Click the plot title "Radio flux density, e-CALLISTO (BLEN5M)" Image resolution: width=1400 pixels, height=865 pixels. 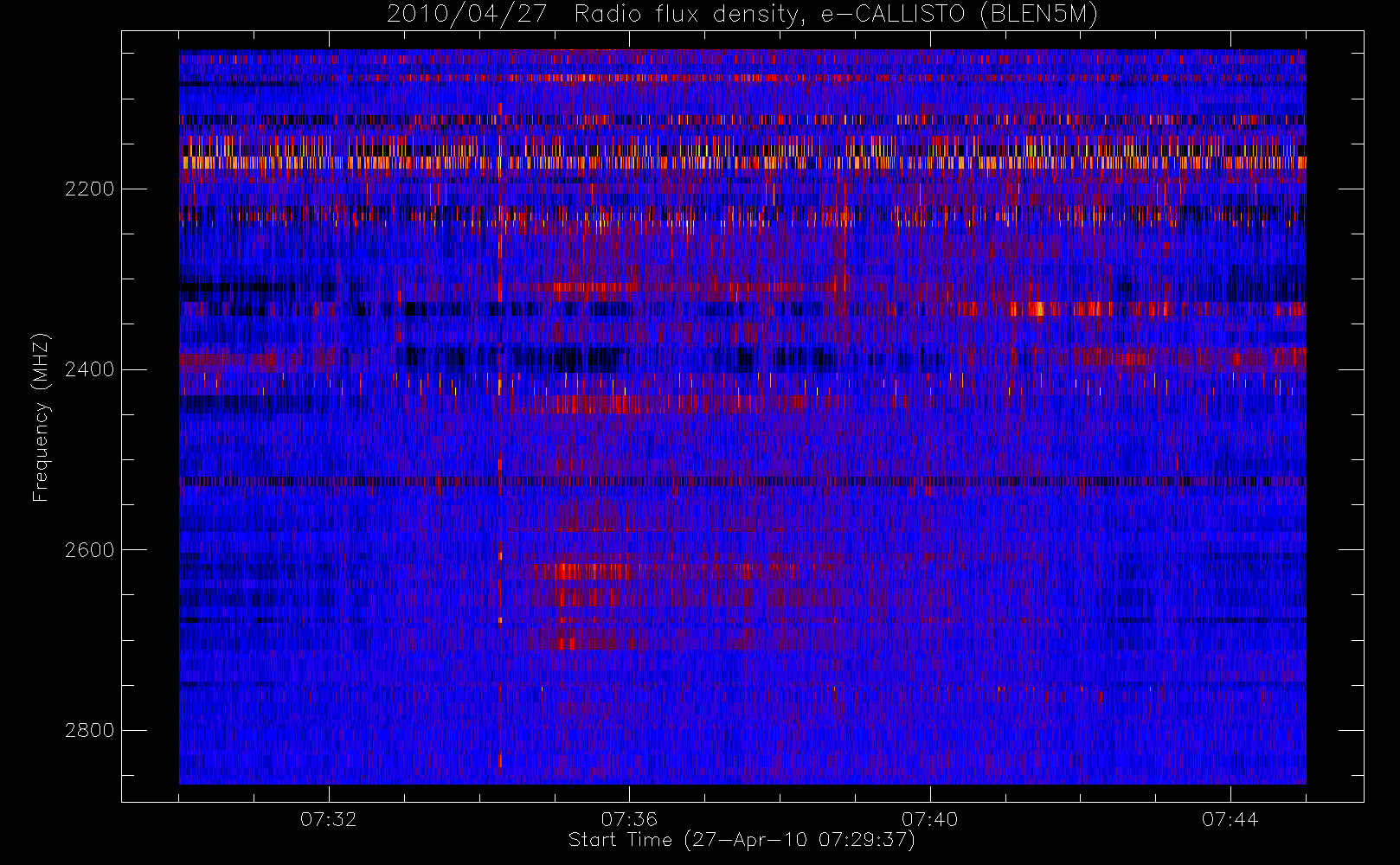pyautogui.click(x=836, y=15)
